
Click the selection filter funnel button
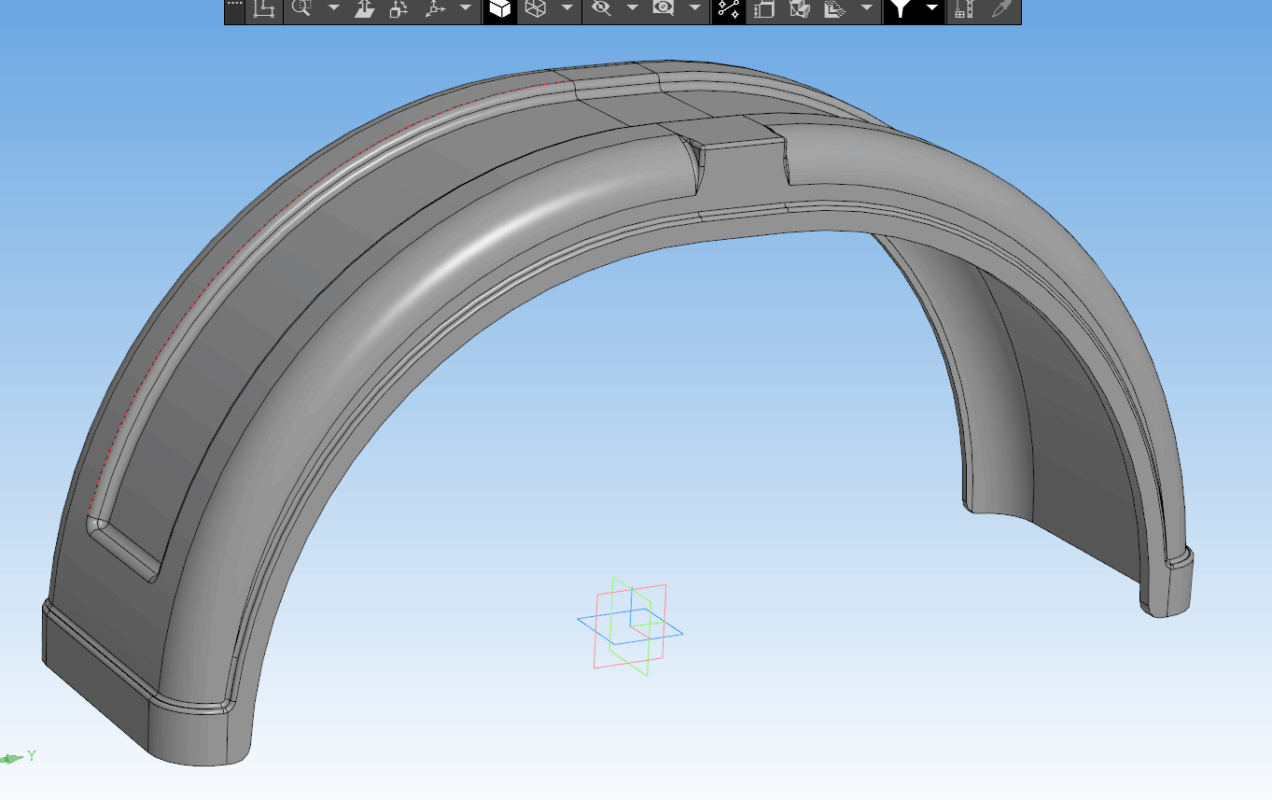(901, 10)
